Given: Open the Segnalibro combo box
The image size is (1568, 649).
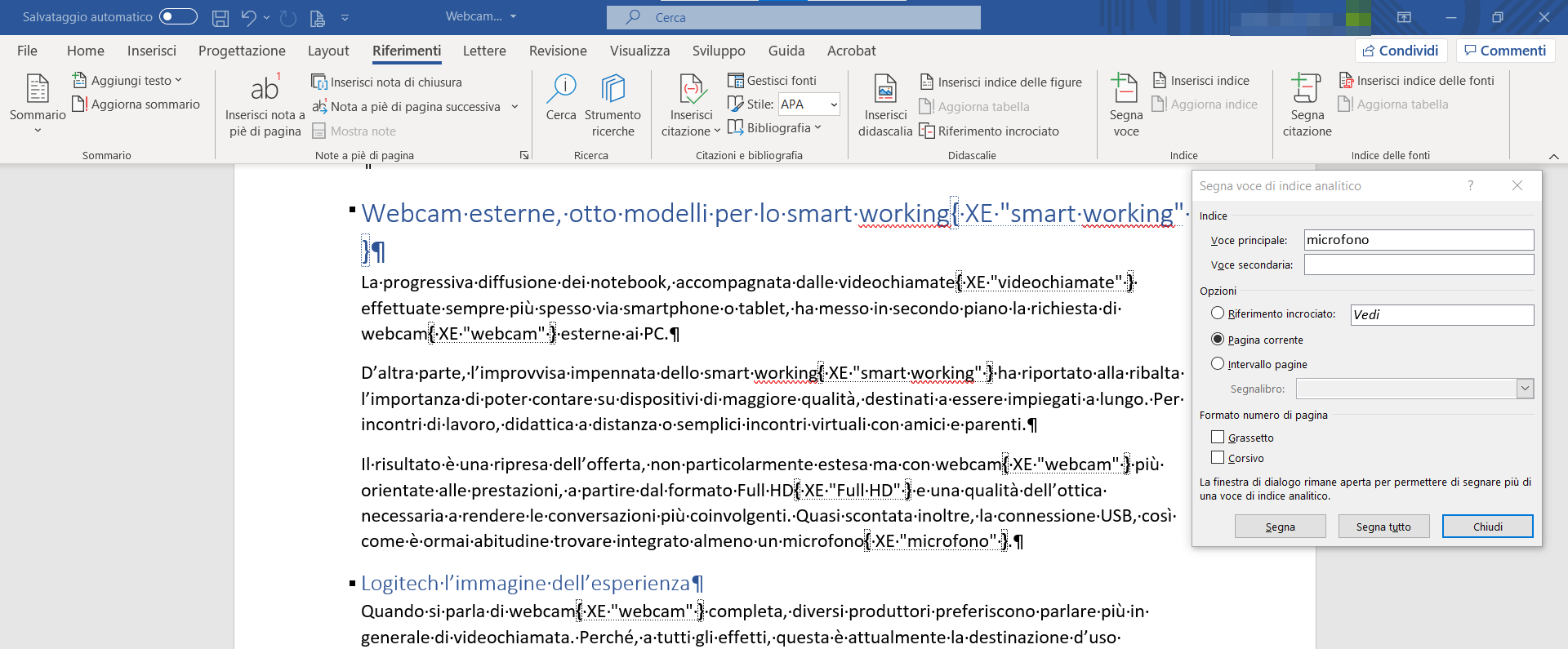Looking at the screenshot, I should pyautogui.click(x=1524, y=389).
